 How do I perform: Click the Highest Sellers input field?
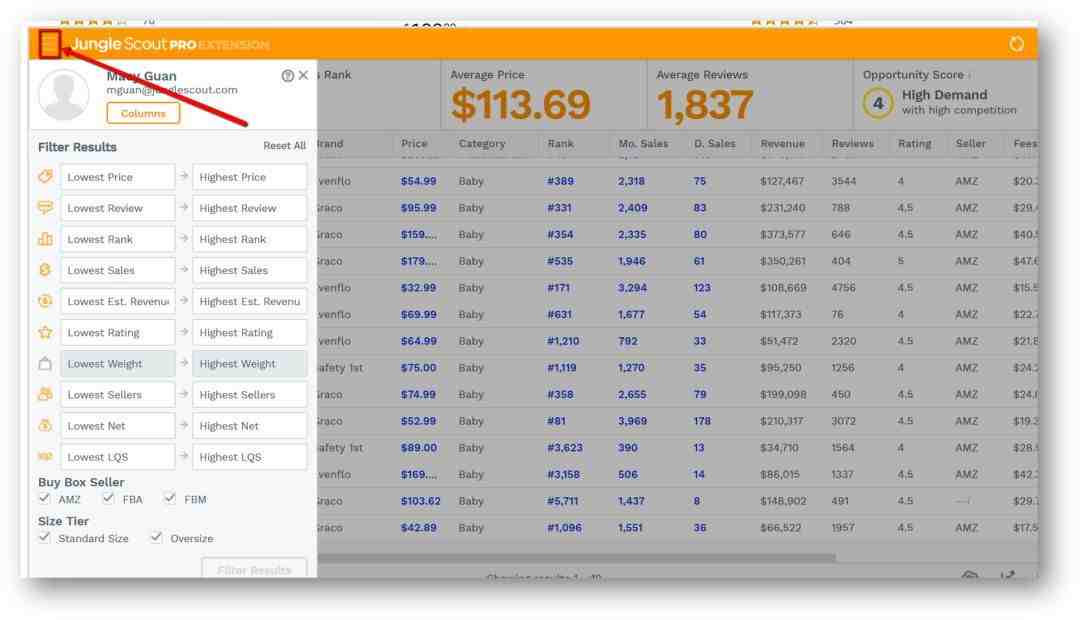click(x=249, y=395)
